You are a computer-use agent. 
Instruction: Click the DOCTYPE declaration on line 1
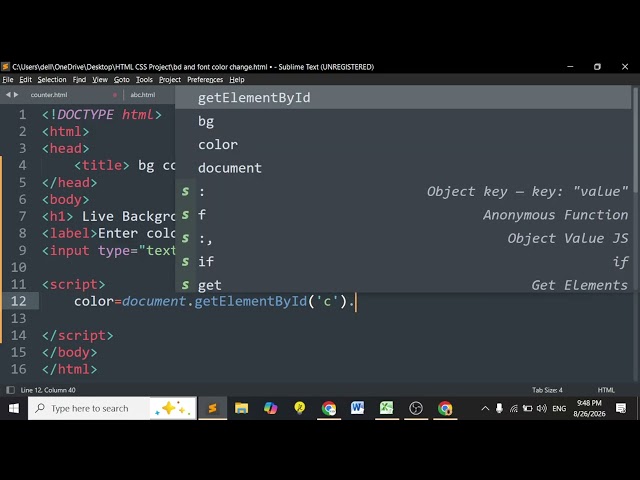click(x=102, y=115)
